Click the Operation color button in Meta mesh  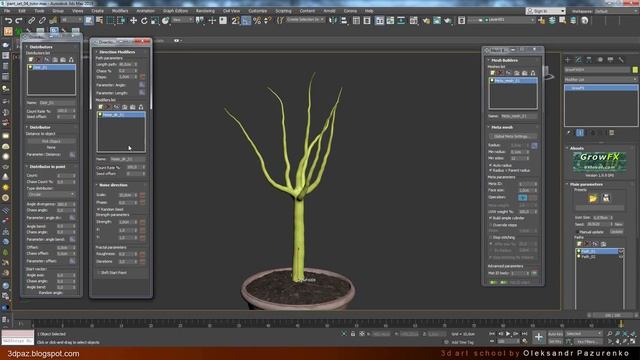[522, 198]
